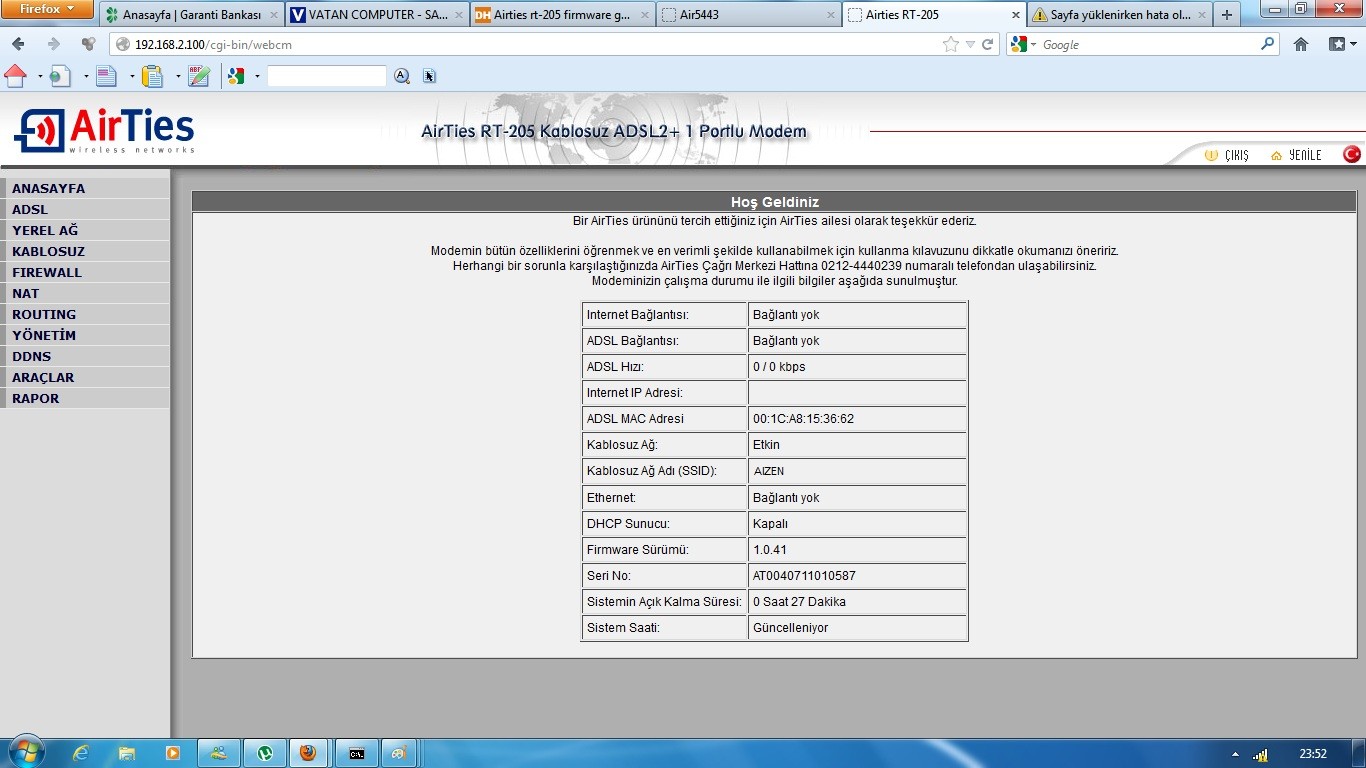The image size is (1366, 768).
Task: Open the ADSL menu item
Action: [85, 209]
